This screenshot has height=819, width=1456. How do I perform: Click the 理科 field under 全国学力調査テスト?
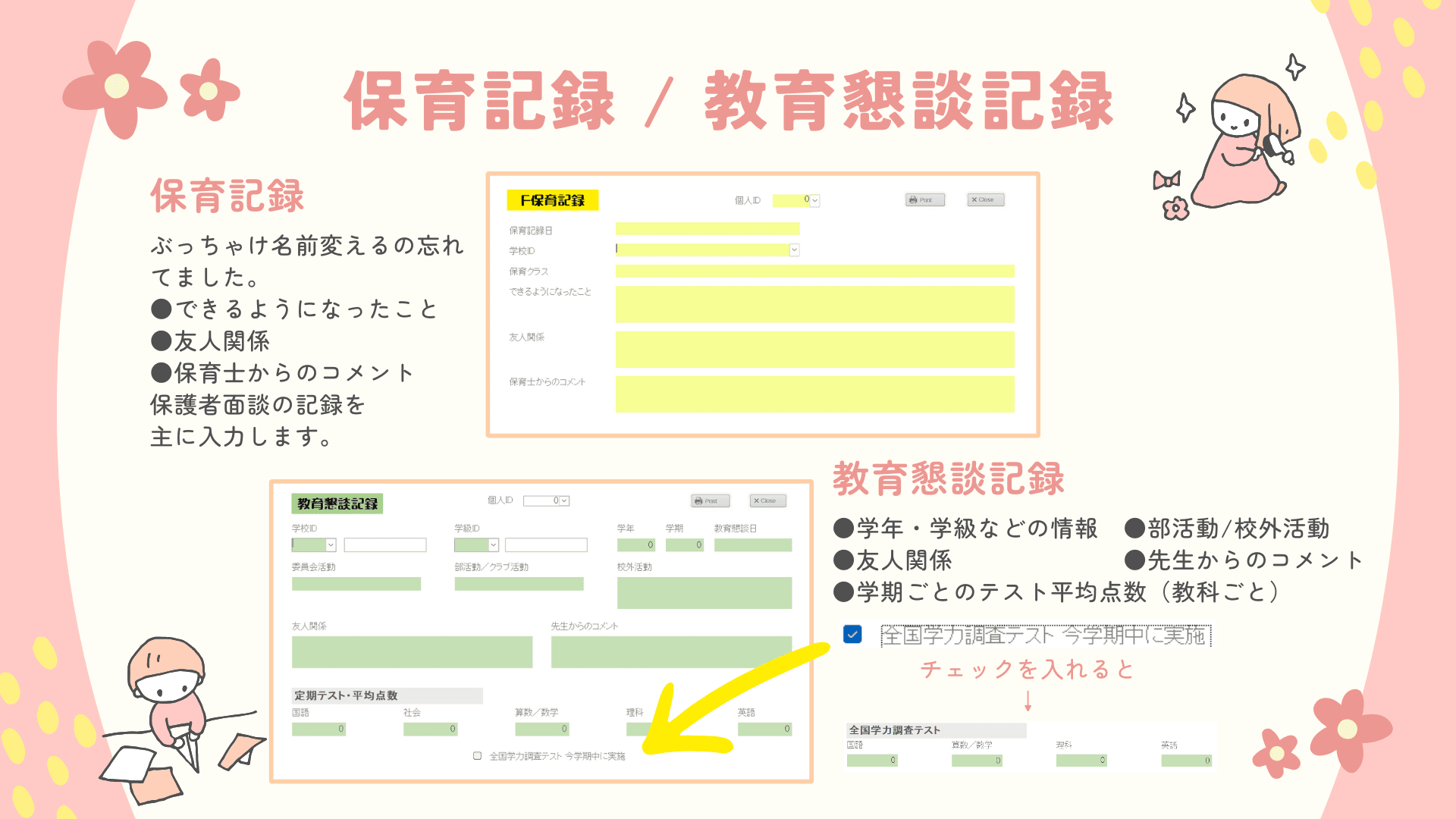tap(1082, 761)
